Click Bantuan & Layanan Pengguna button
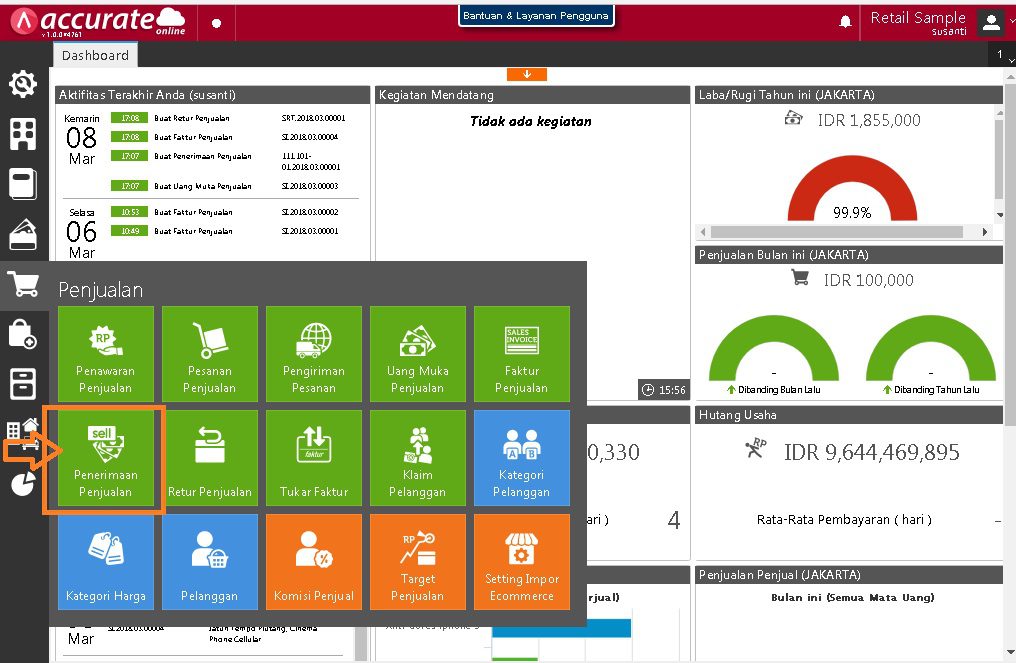 tap(536, 16)
